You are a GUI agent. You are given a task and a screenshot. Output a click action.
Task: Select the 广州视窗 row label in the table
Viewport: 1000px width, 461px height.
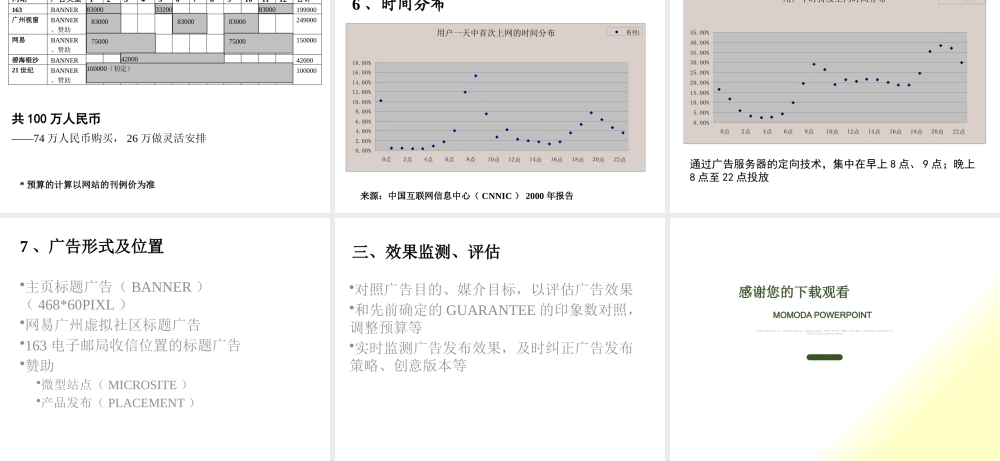coord(25,20)
